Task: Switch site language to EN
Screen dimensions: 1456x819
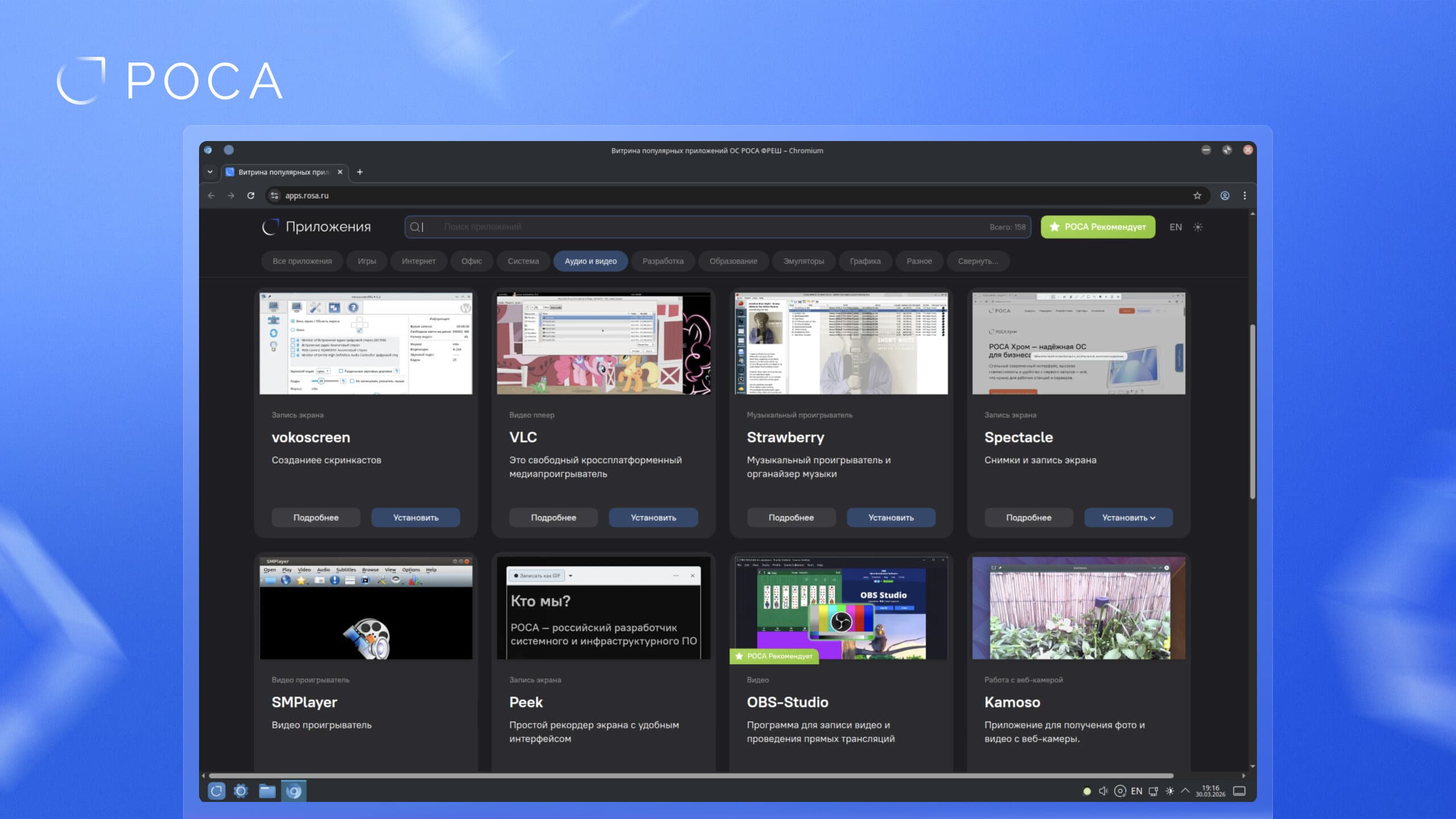Action: tap(1175, 227)
